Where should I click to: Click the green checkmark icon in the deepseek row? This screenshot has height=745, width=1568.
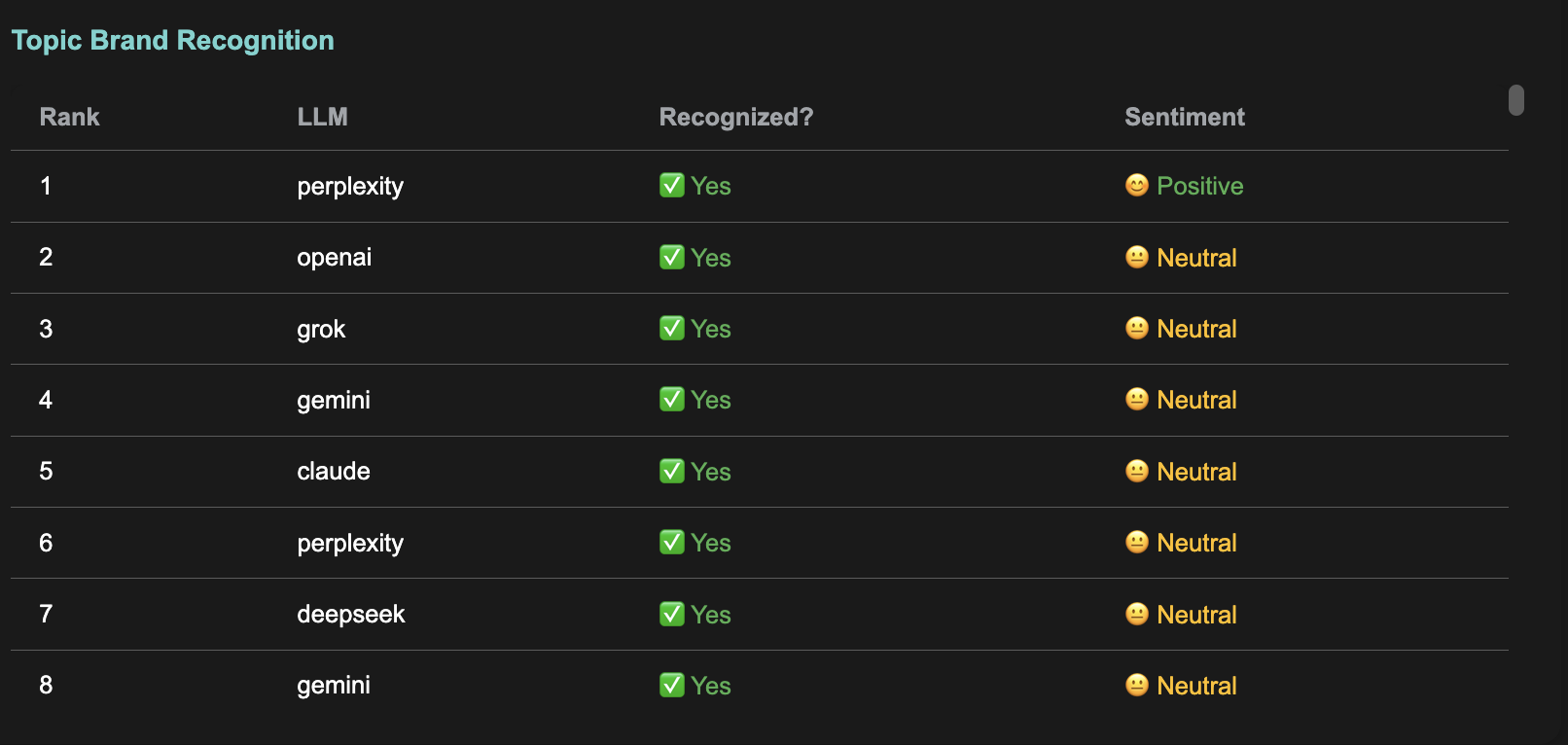(672, 614)
